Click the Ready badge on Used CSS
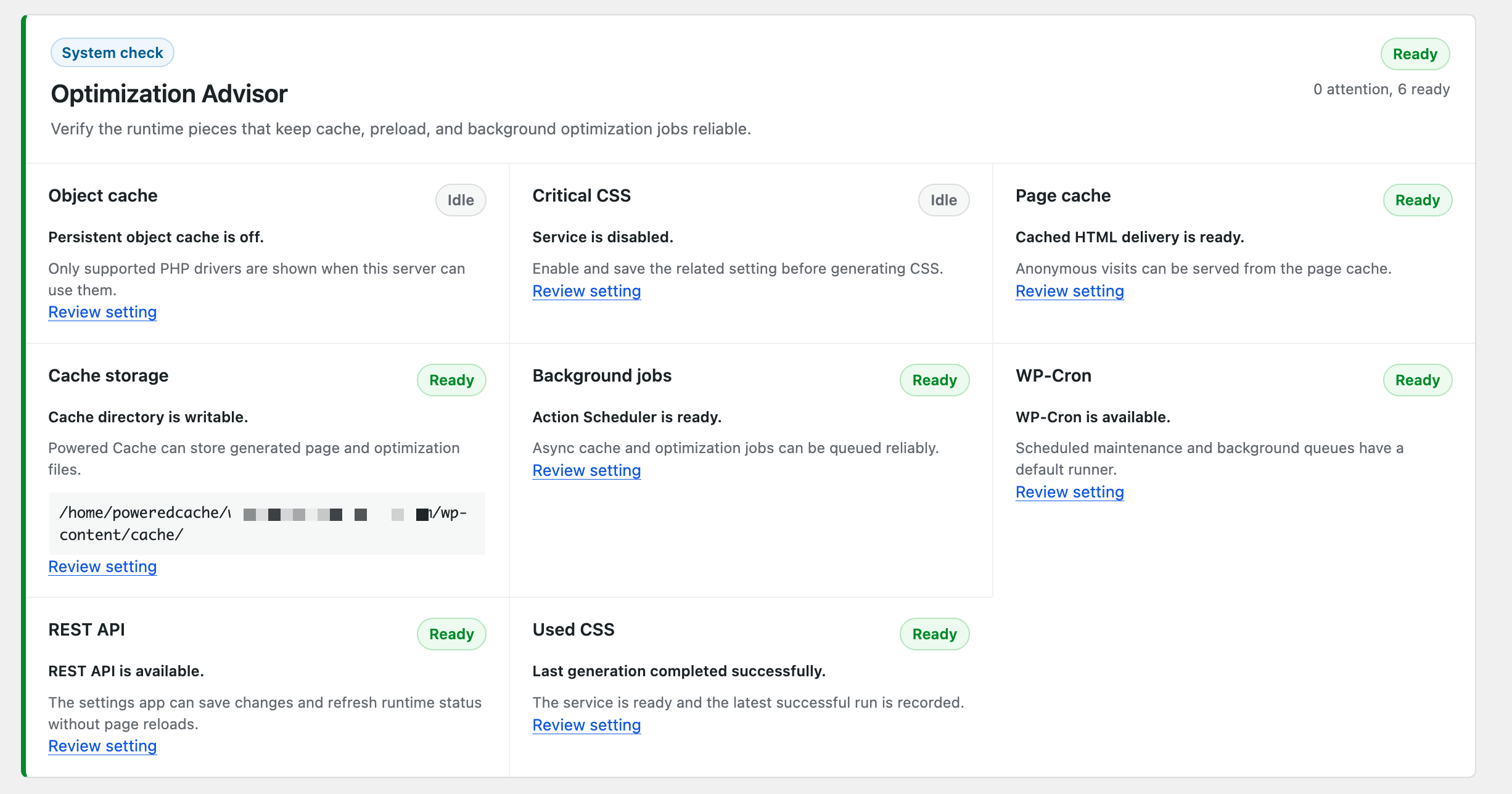The width and height of the screenshot is (1512, 794). pyautogui.click(x=934, y=634)
